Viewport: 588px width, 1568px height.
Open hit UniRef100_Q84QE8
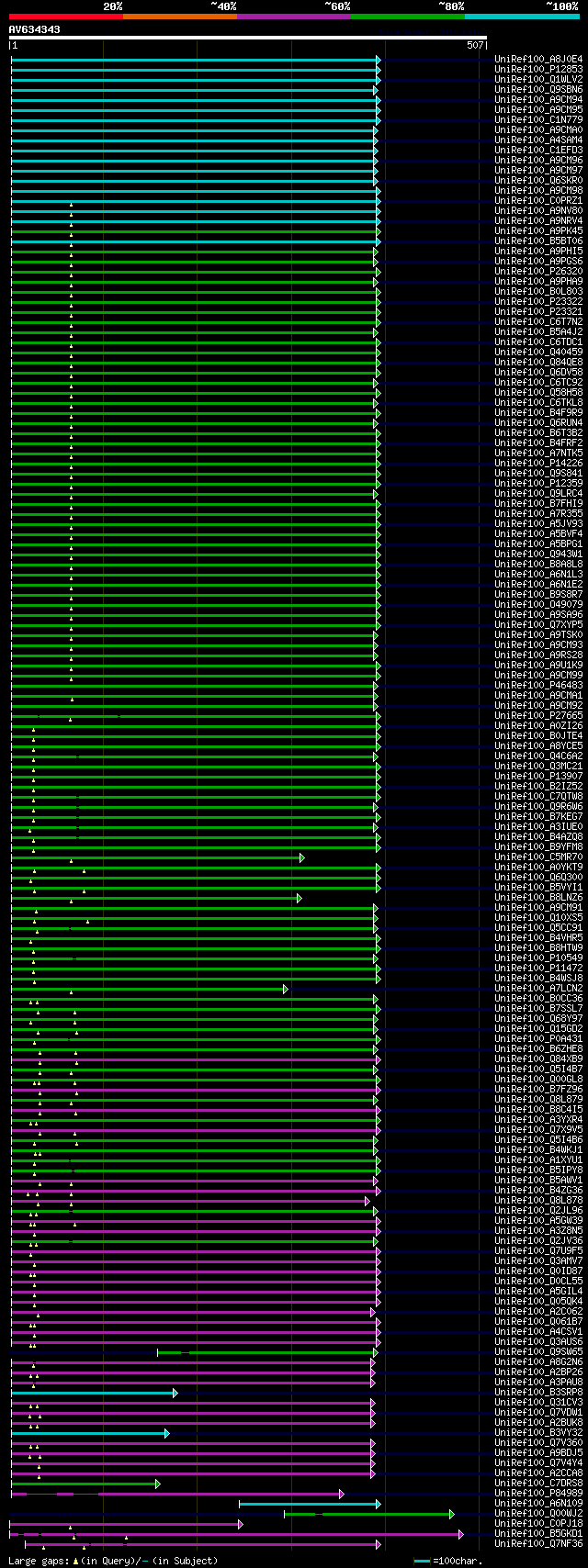click(538, 362)
